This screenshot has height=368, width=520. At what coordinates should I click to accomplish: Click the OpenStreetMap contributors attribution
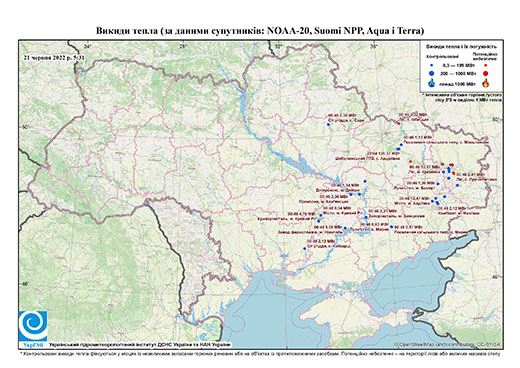[448, 344]
